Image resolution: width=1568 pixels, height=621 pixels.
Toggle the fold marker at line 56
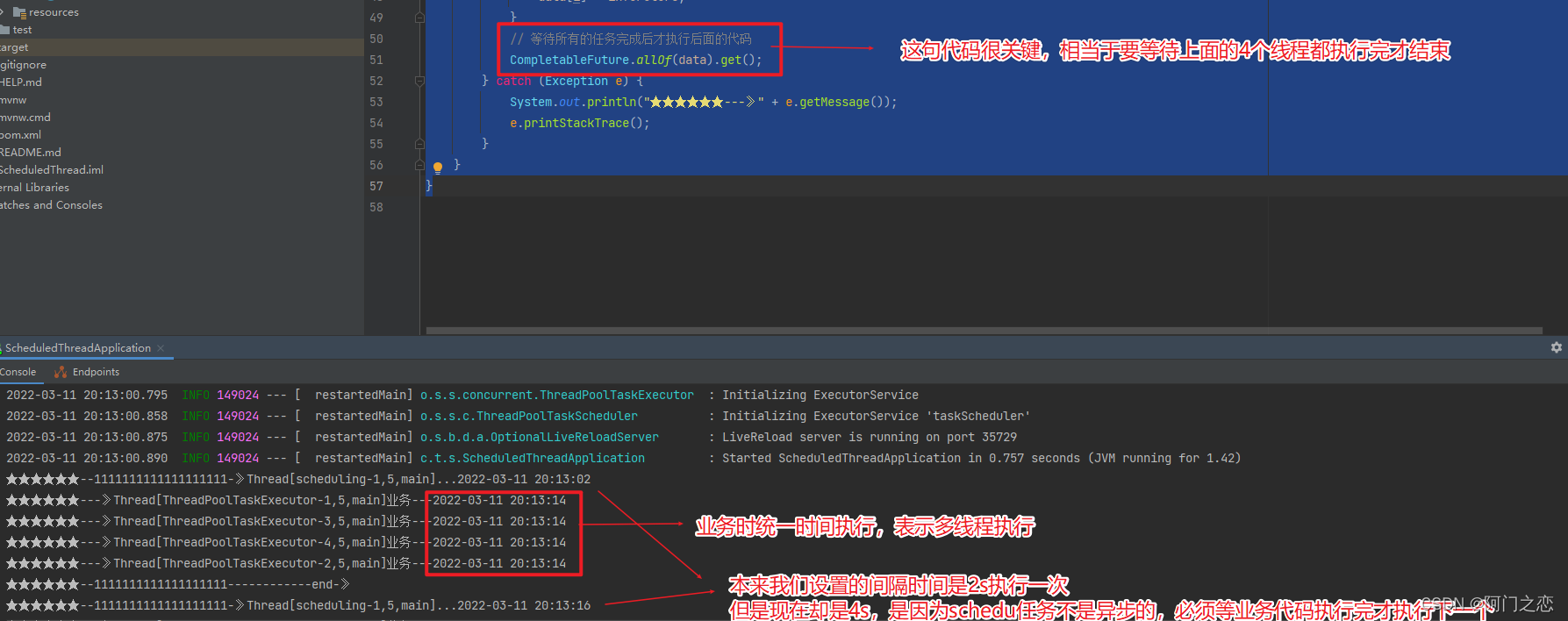[x=419, y=165]
